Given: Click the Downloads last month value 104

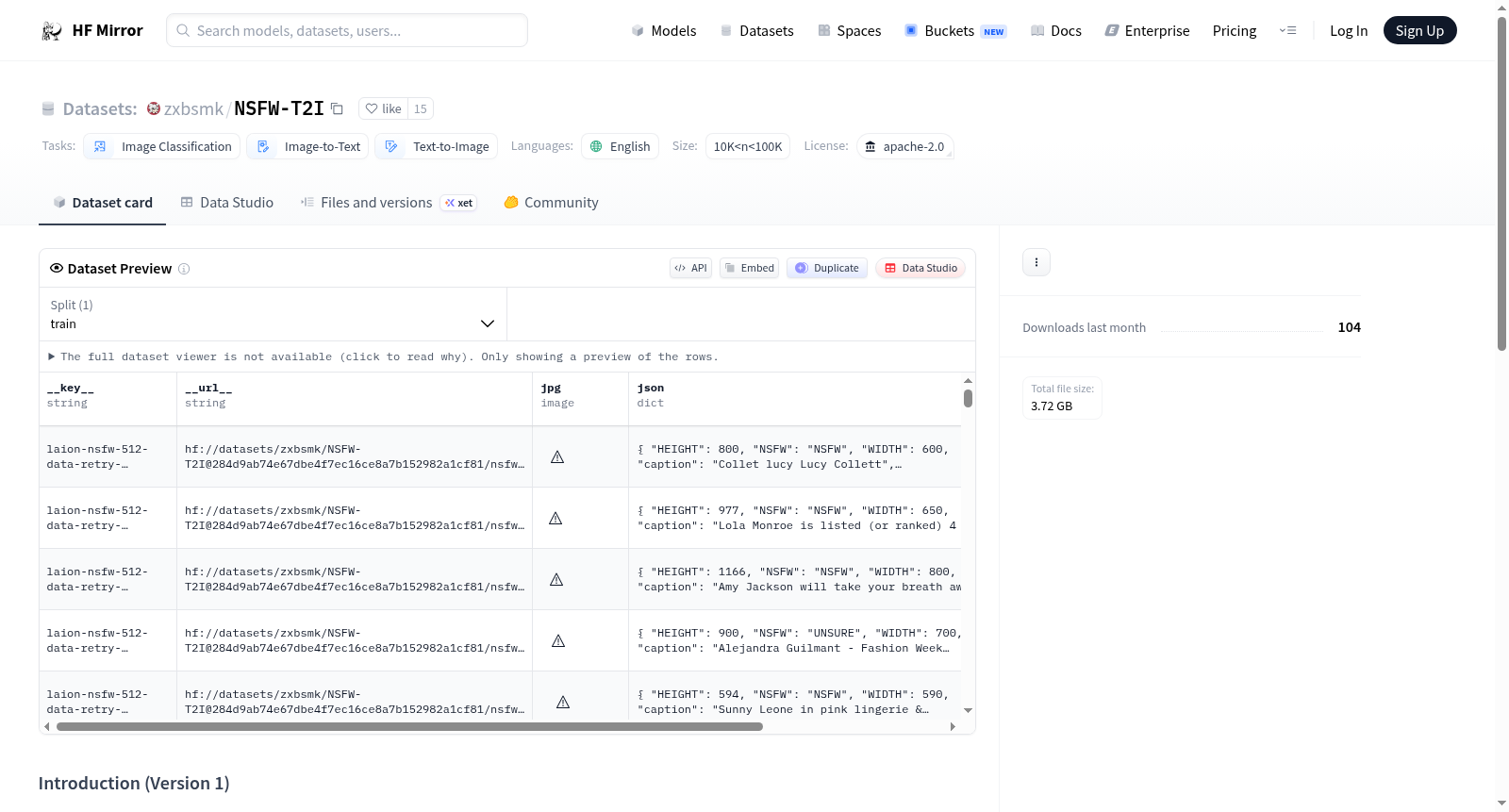Looking at the screenshot, I should 1350,327.
